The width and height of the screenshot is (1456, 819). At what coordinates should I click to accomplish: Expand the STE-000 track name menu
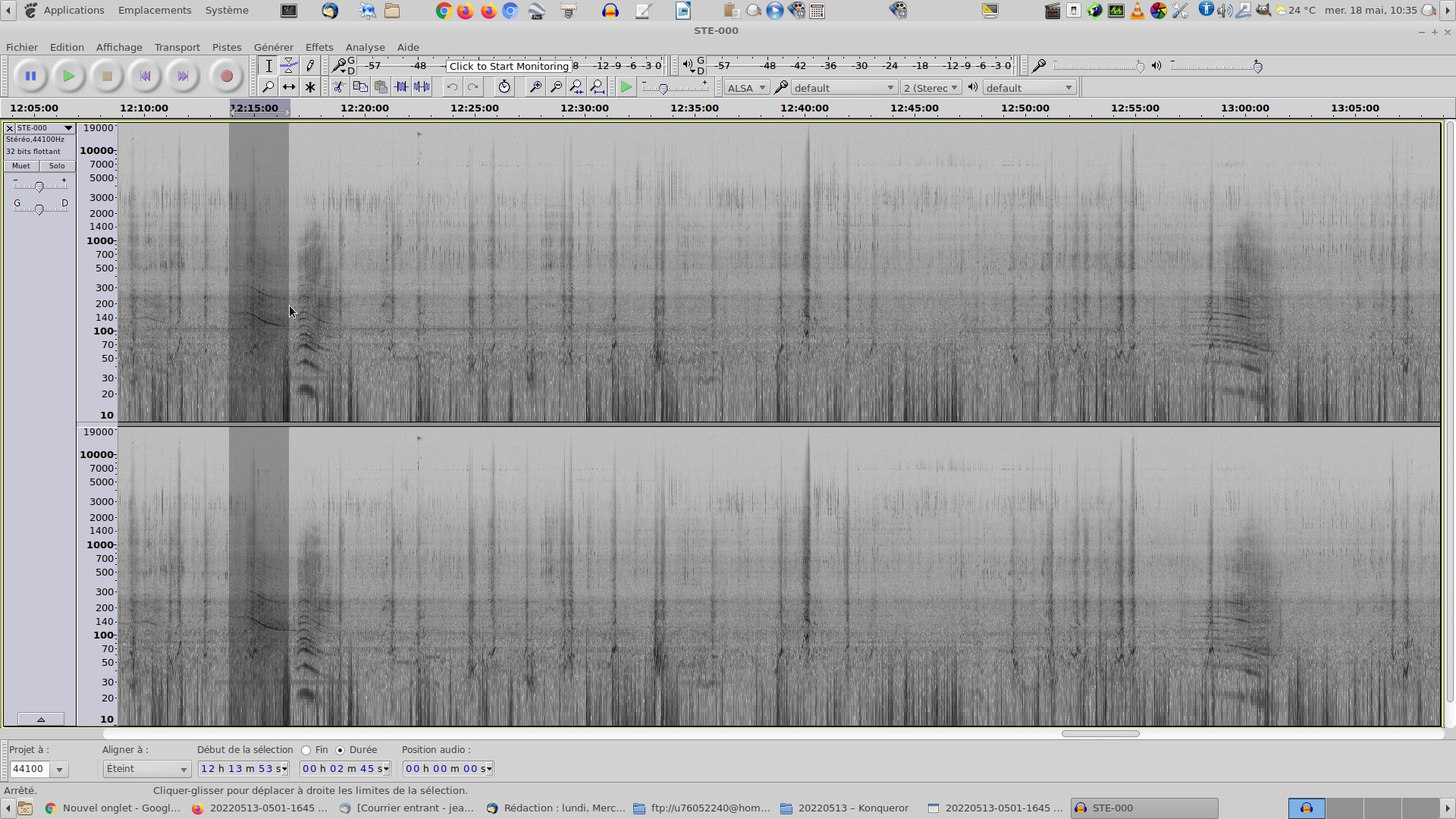point(44,128)
